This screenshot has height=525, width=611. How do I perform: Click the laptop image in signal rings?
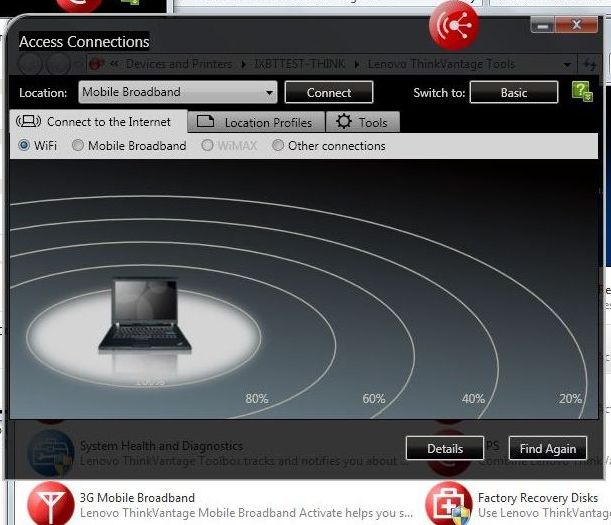coord(145,315)
